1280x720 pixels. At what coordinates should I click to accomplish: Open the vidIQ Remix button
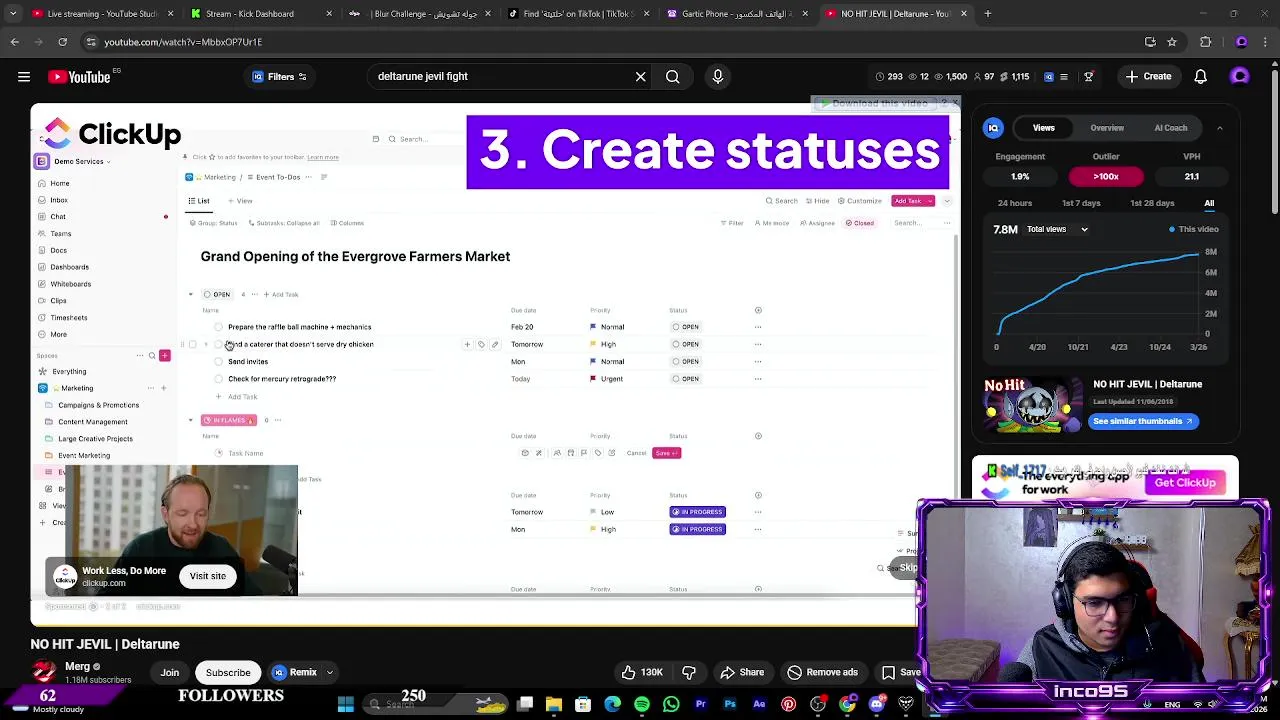tap(295, 672)
